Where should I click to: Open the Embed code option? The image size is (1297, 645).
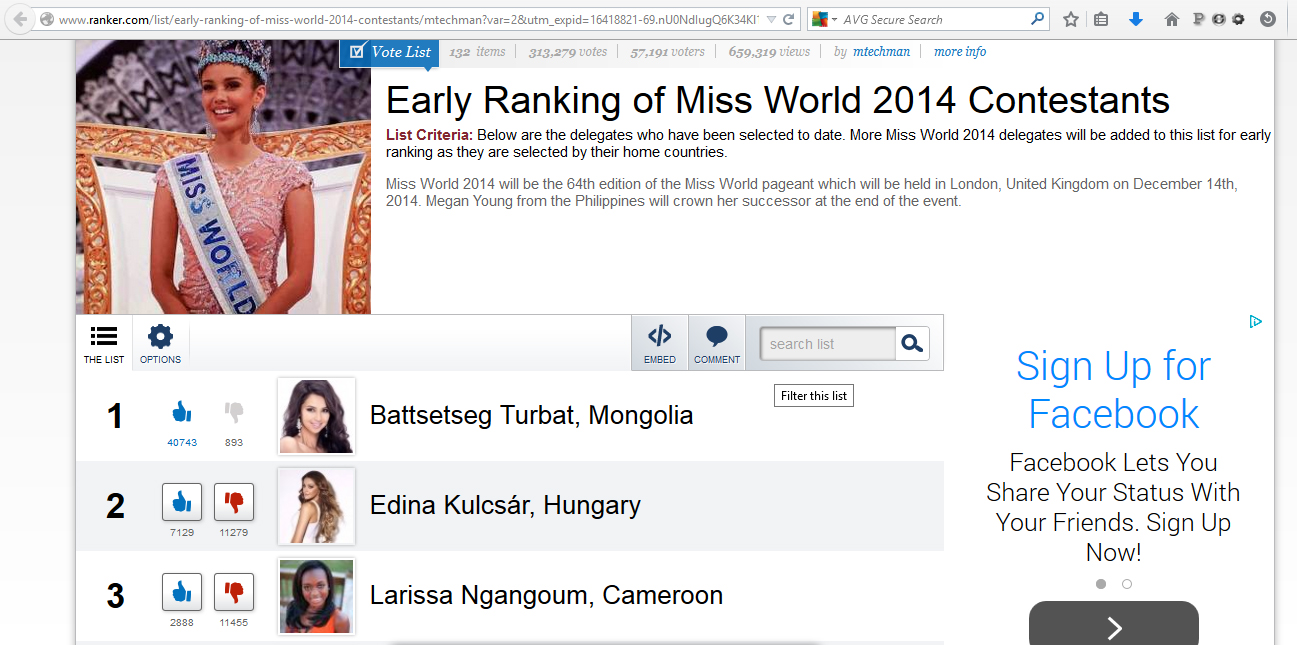point(659,343)
